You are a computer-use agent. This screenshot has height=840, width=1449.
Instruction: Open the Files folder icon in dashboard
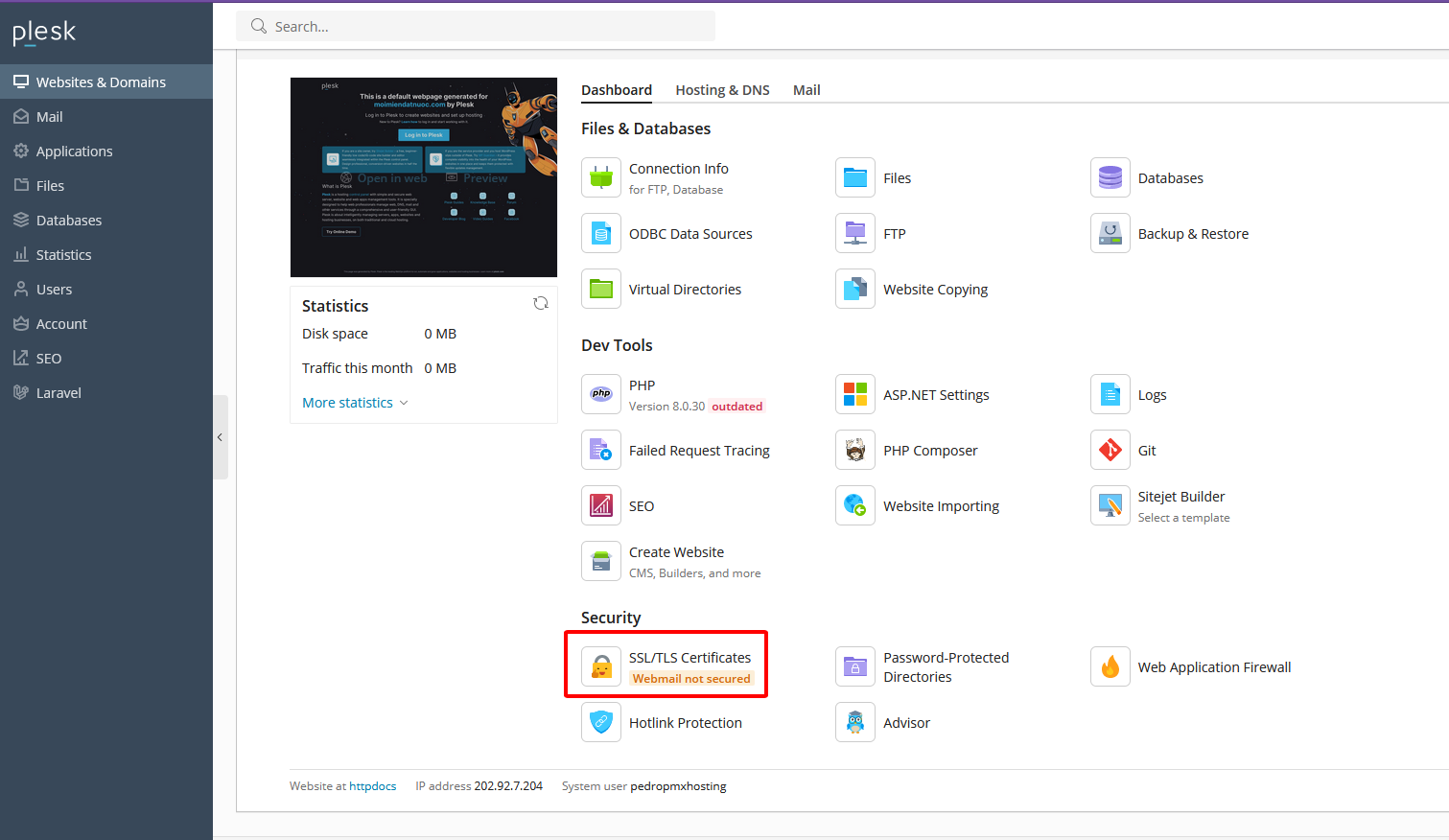855,177
